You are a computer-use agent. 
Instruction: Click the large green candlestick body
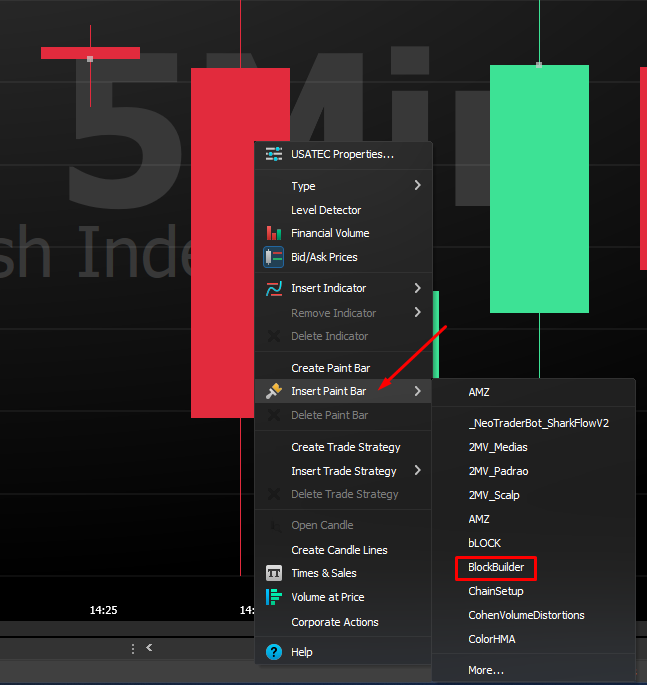point(539,190)
